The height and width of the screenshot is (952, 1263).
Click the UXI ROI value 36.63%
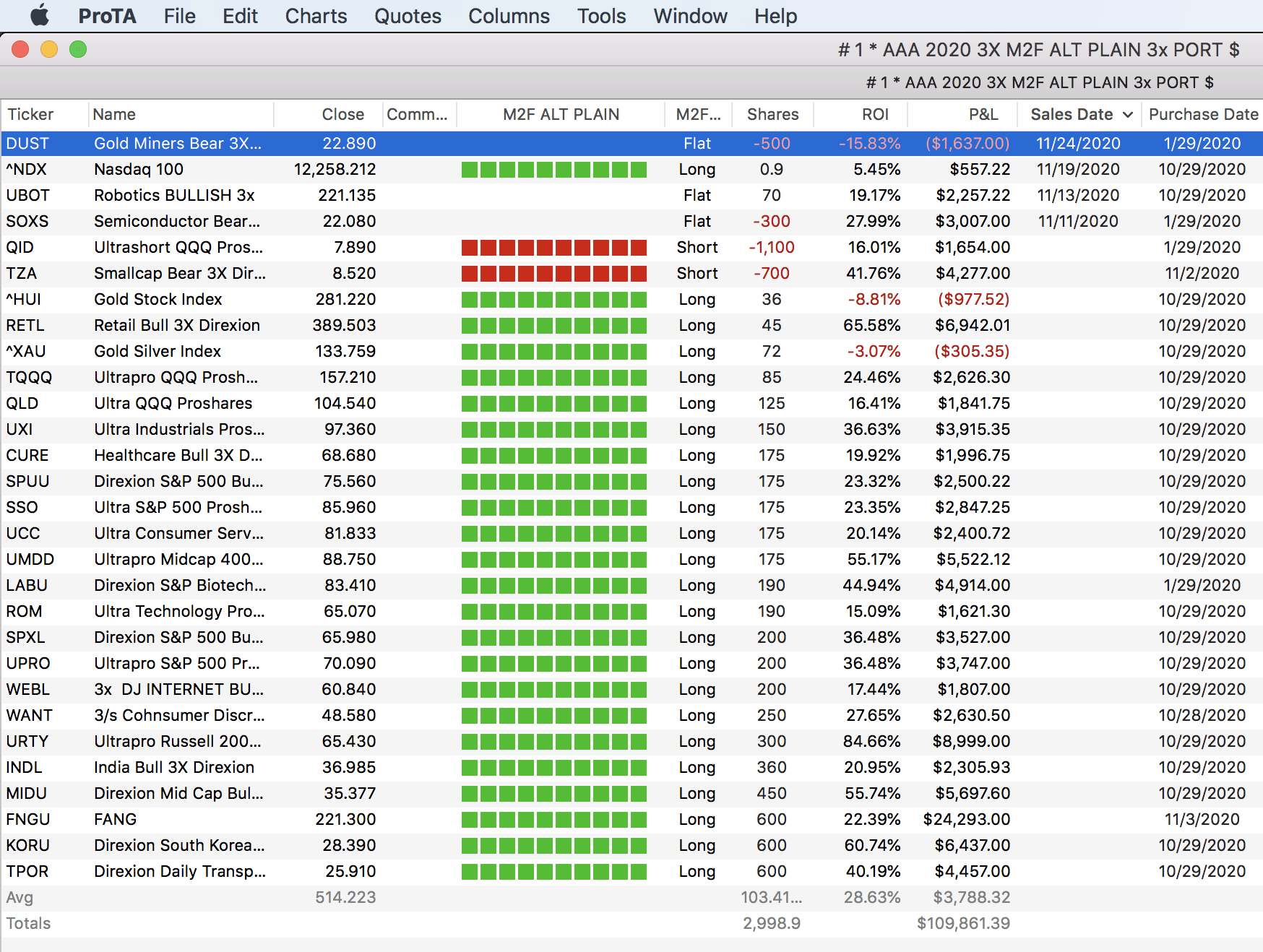click(872, 429)
